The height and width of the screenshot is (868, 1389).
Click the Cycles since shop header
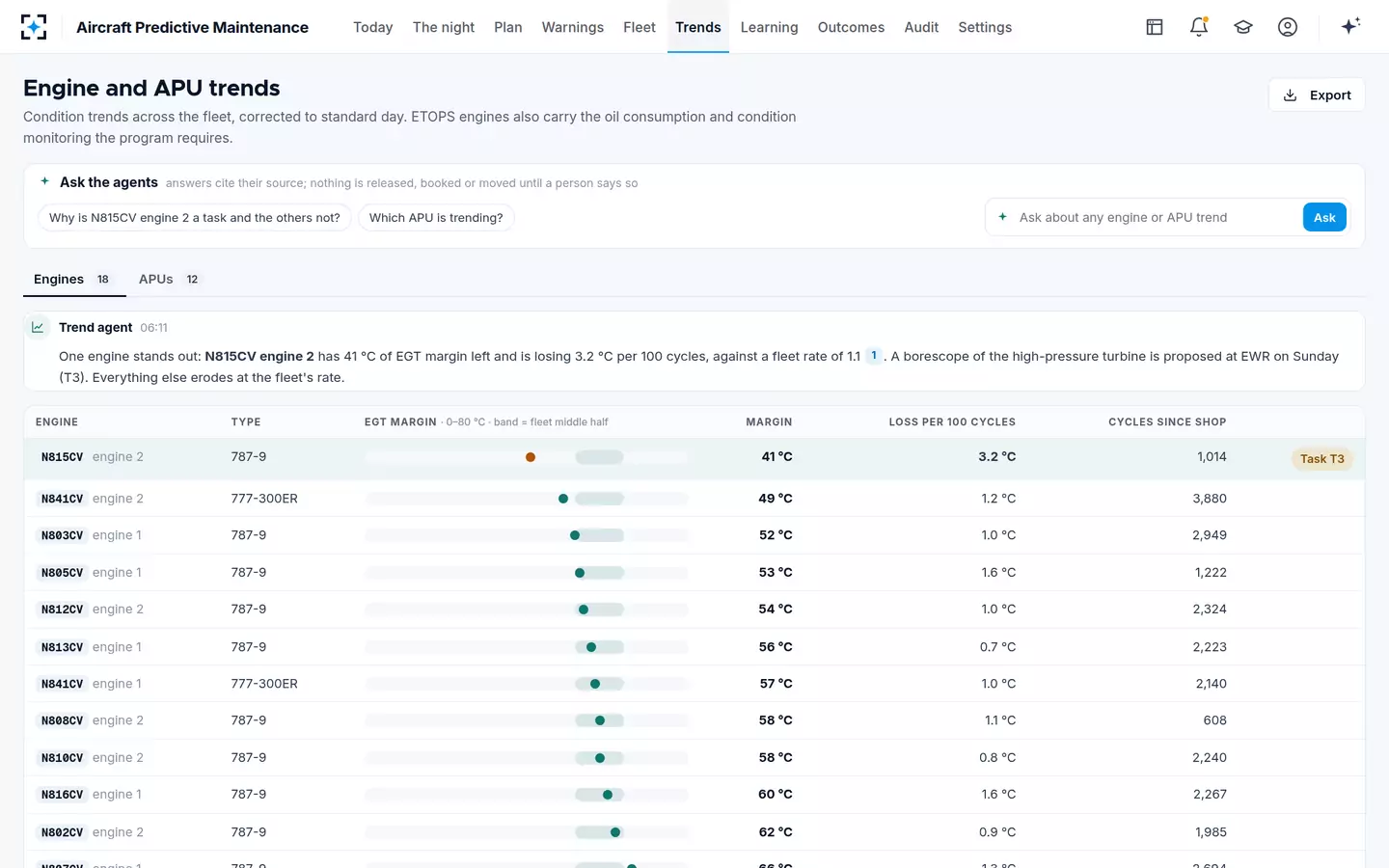coord(1167,422)
